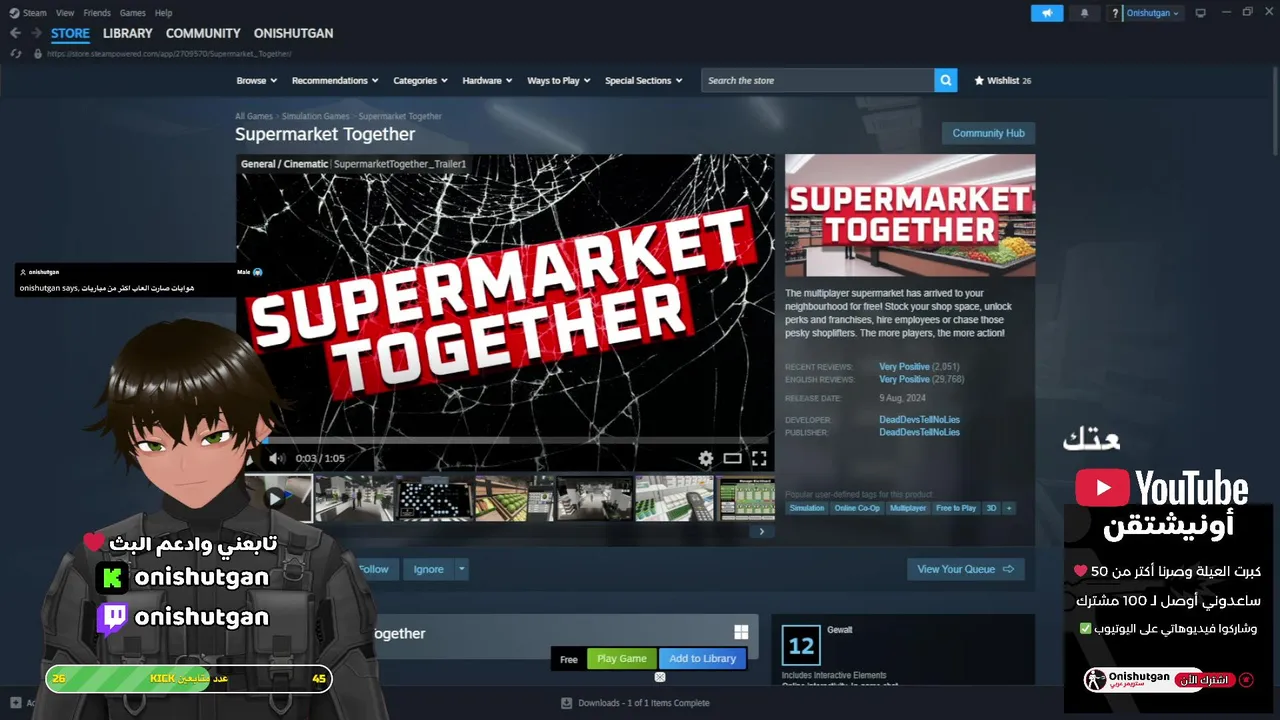The height and width of the screenshot is (720, 1280).
Task: Open the notifications bell
Action: (x=1085, y=13)
